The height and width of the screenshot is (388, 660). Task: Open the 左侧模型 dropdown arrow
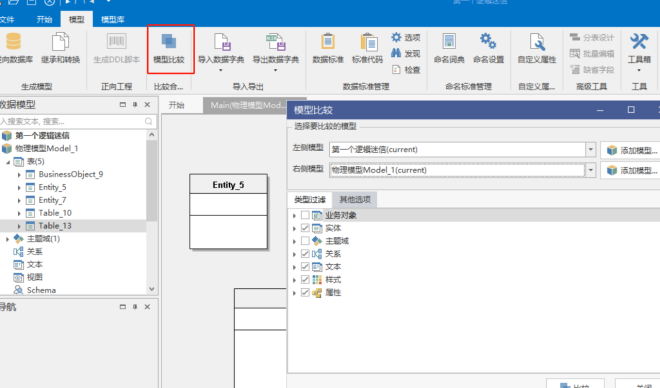pos(591,149)
